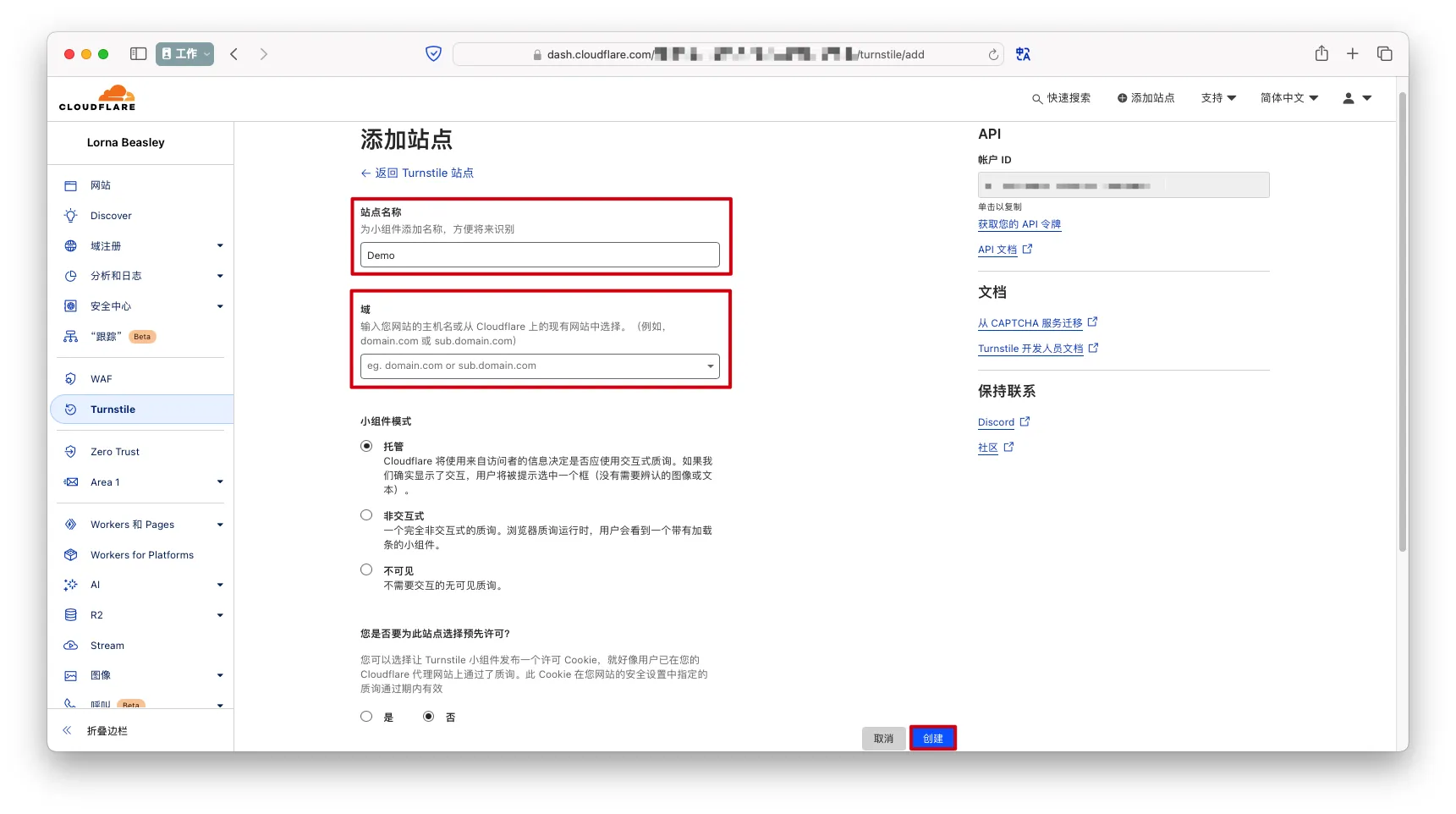1456x814 pixels.
Task: Click the Zero Trust icon
Action: pos(71,452)
